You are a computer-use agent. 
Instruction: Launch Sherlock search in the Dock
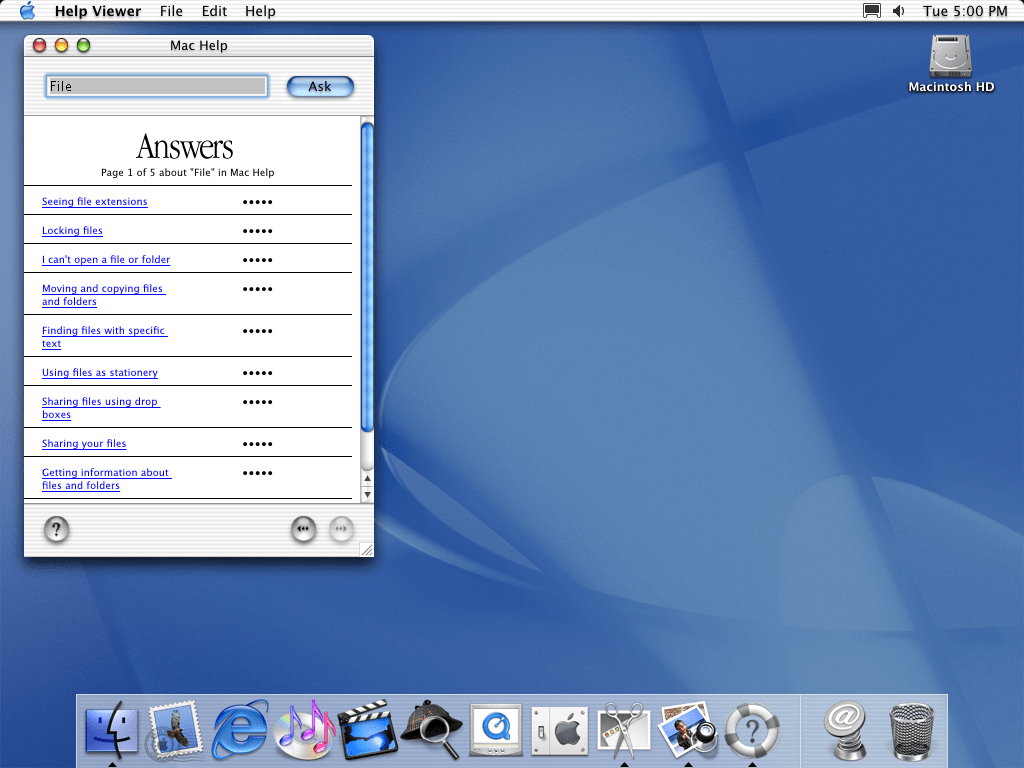432,730
